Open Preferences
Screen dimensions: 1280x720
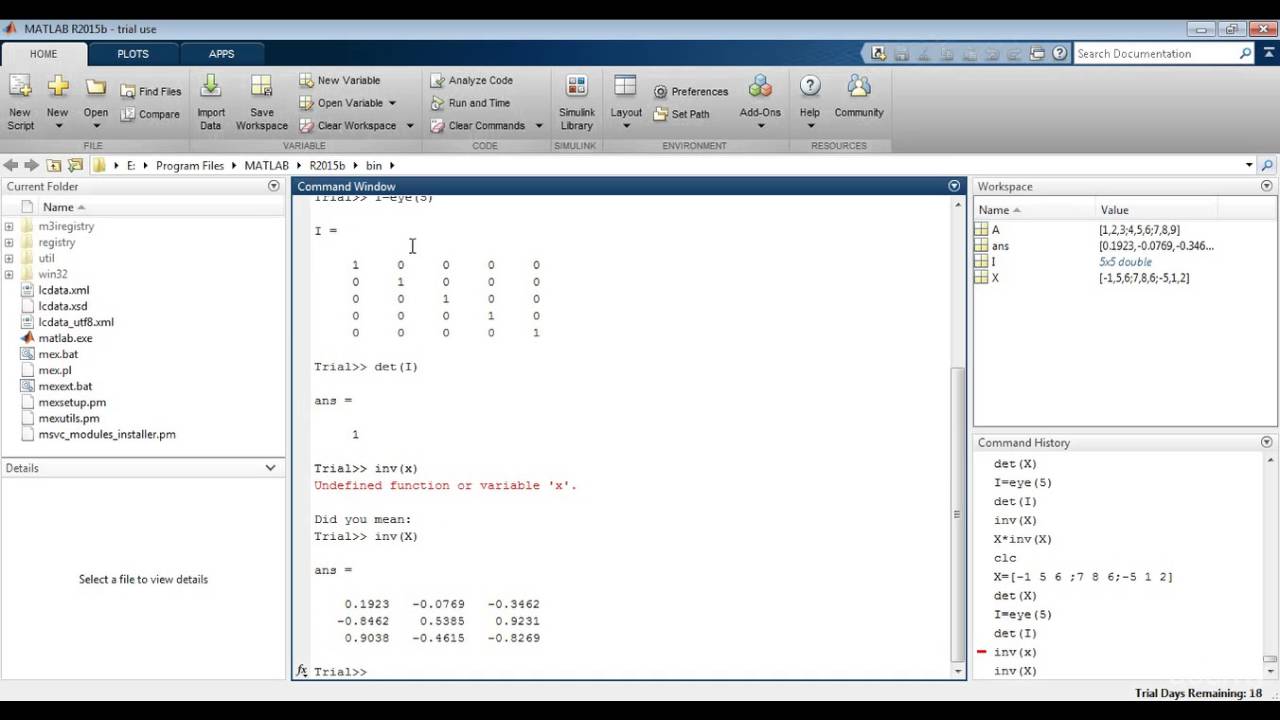coord(691,91)
